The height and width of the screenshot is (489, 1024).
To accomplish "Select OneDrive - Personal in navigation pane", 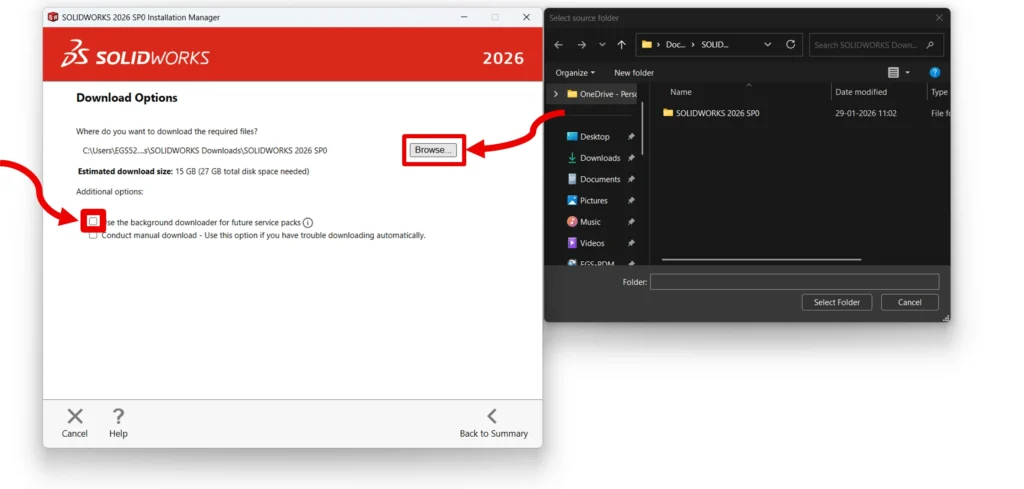I will click(x=601, y=94).
